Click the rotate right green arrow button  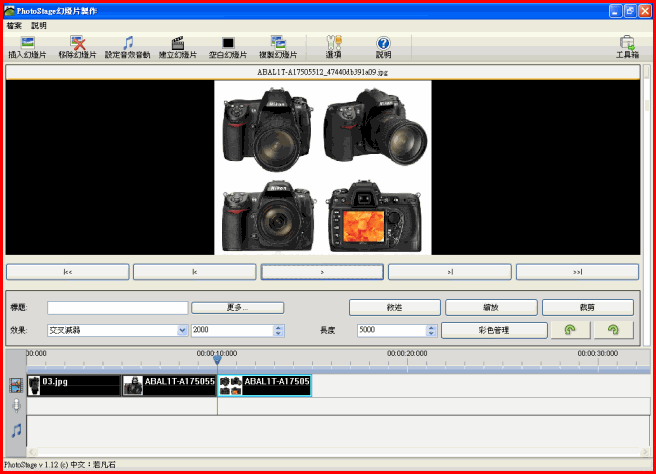click(x=613, y=330)
